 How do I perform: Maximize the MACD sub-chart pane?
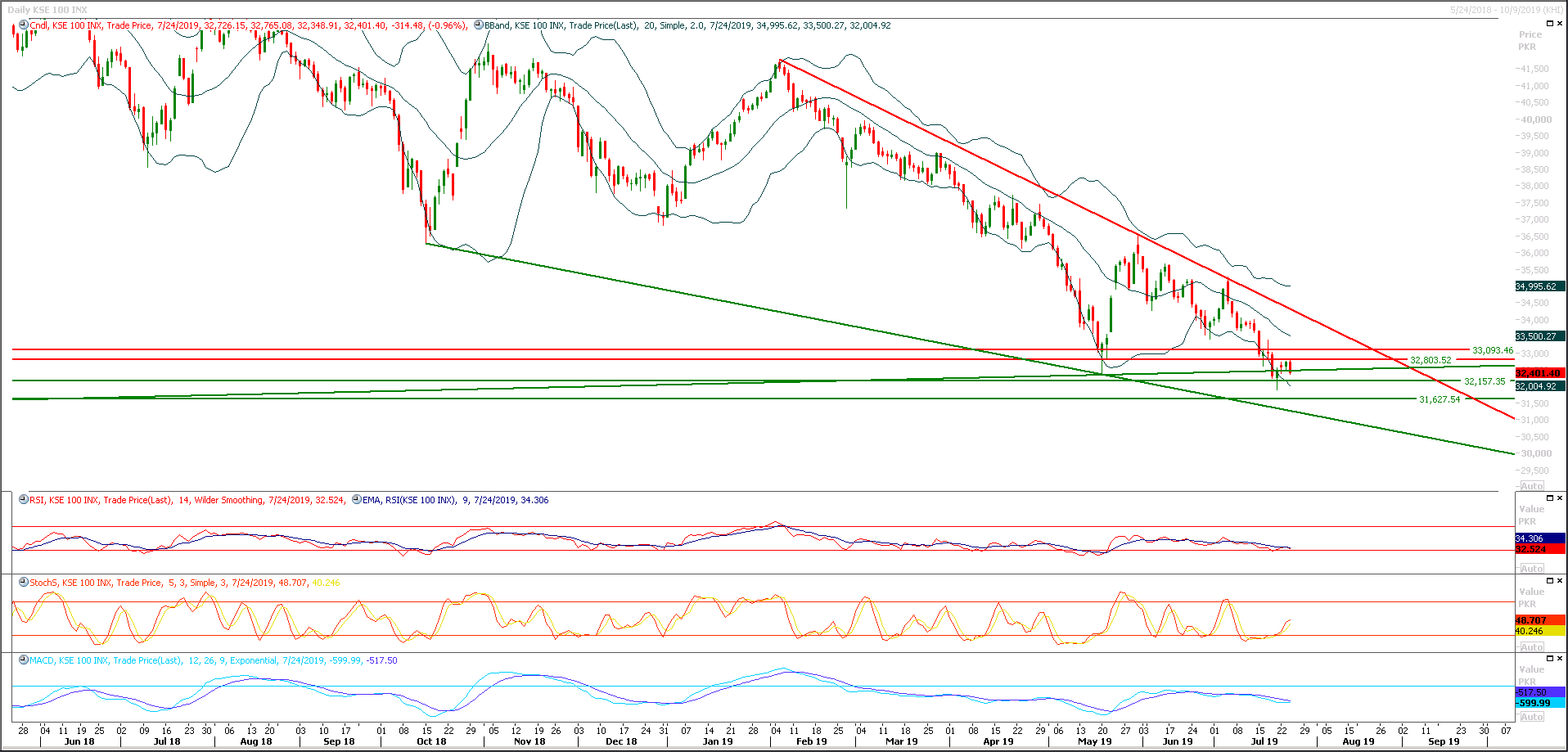[x=1549, y=659]
